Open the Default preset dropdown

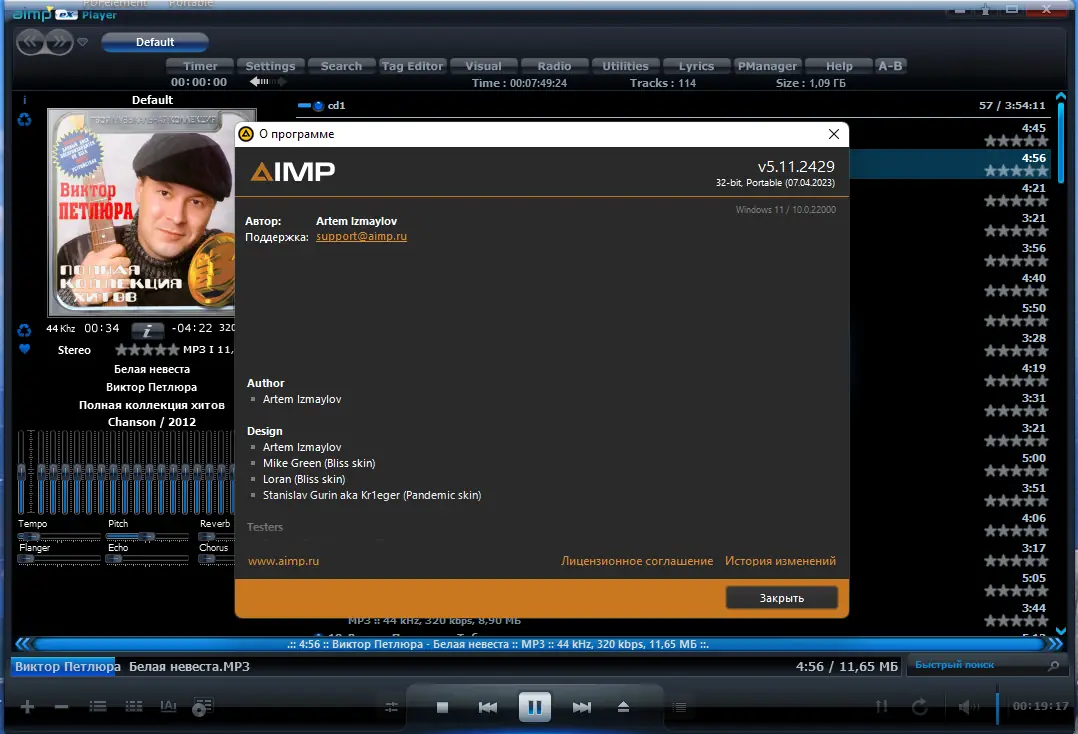[x=154, y=42]
